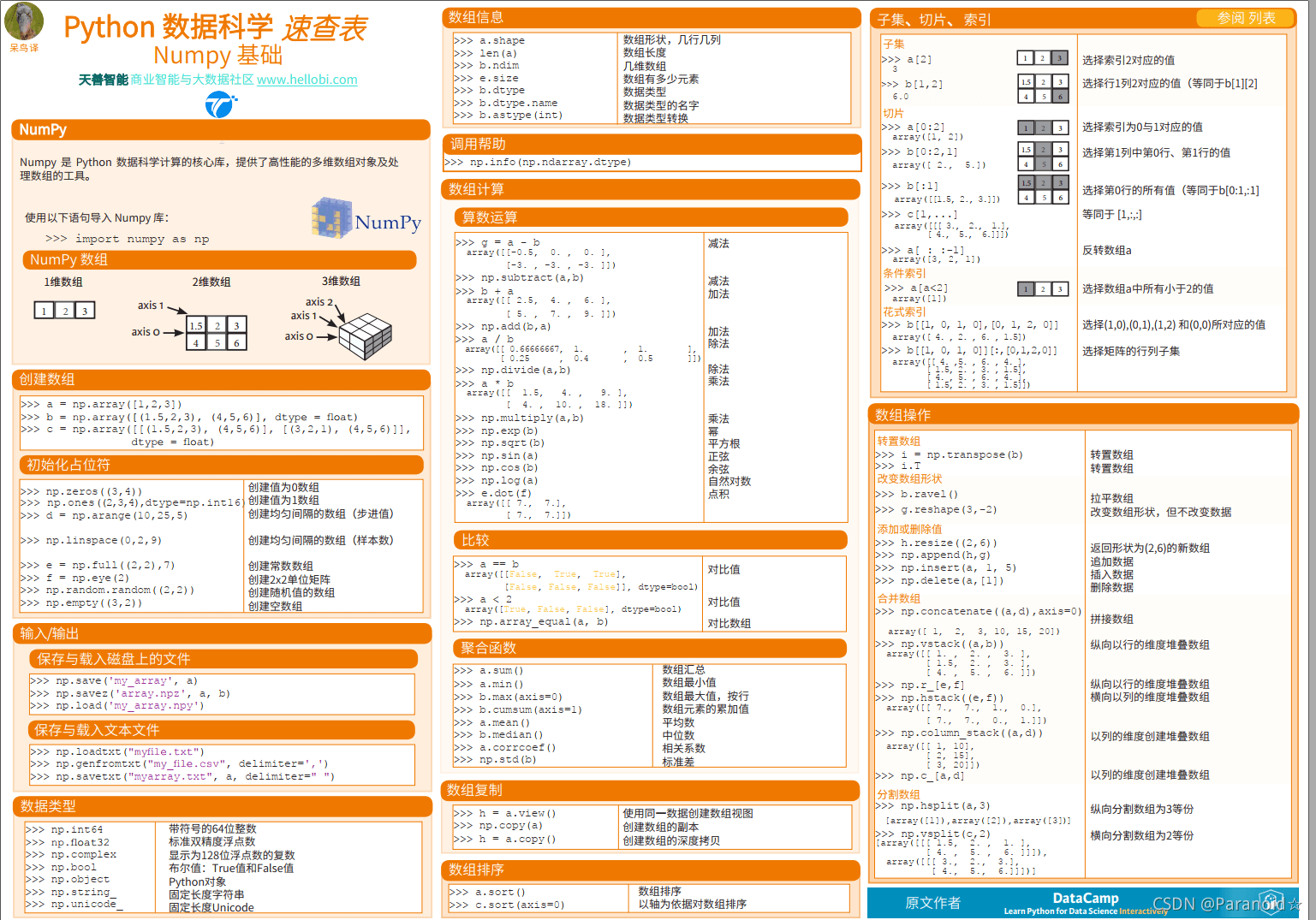Click the np.transpose(b) code line

coord(950,454)
